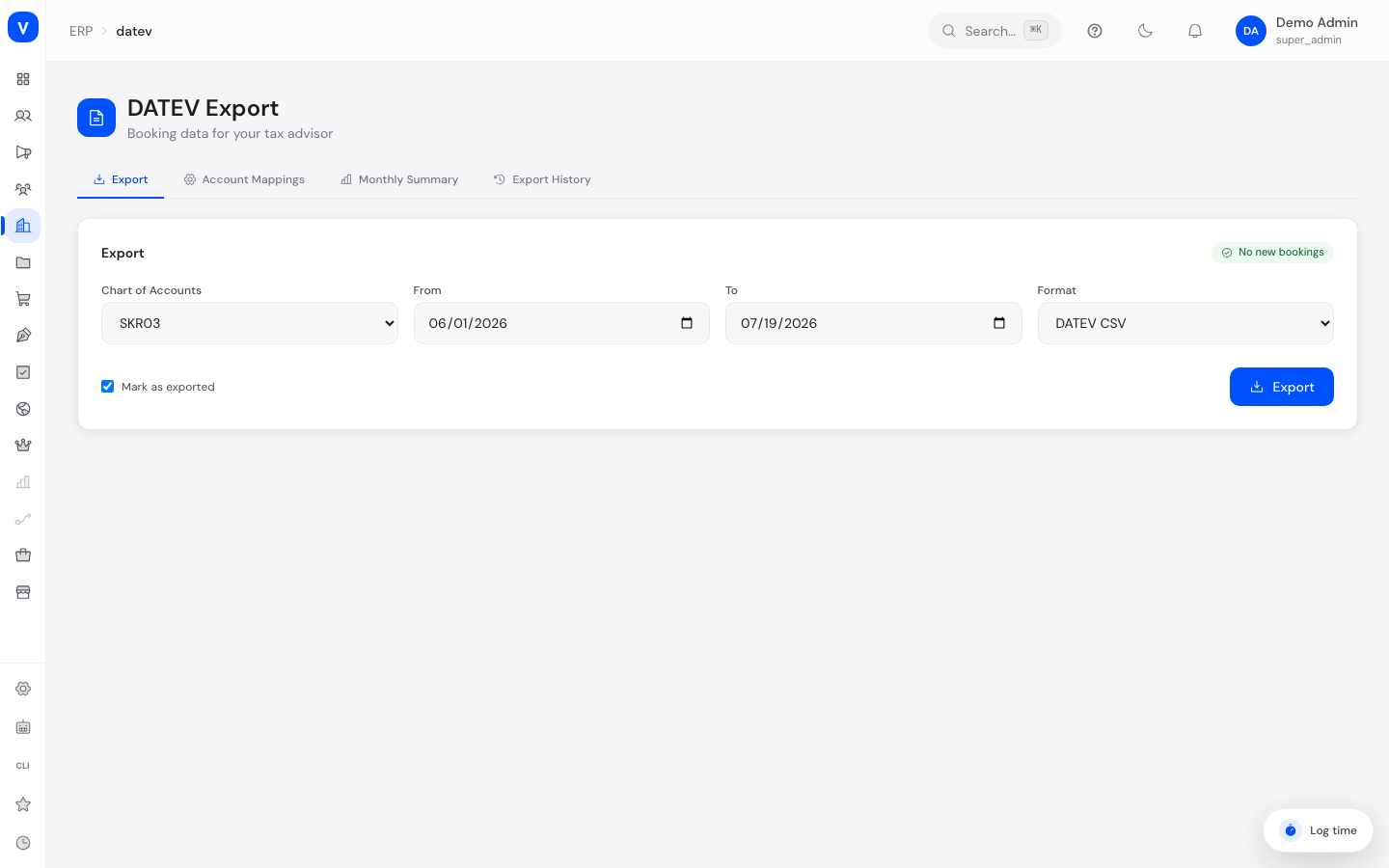
Task: Click the "Booking data for your tax advisor" subtitle
Action: coord(230,133)
